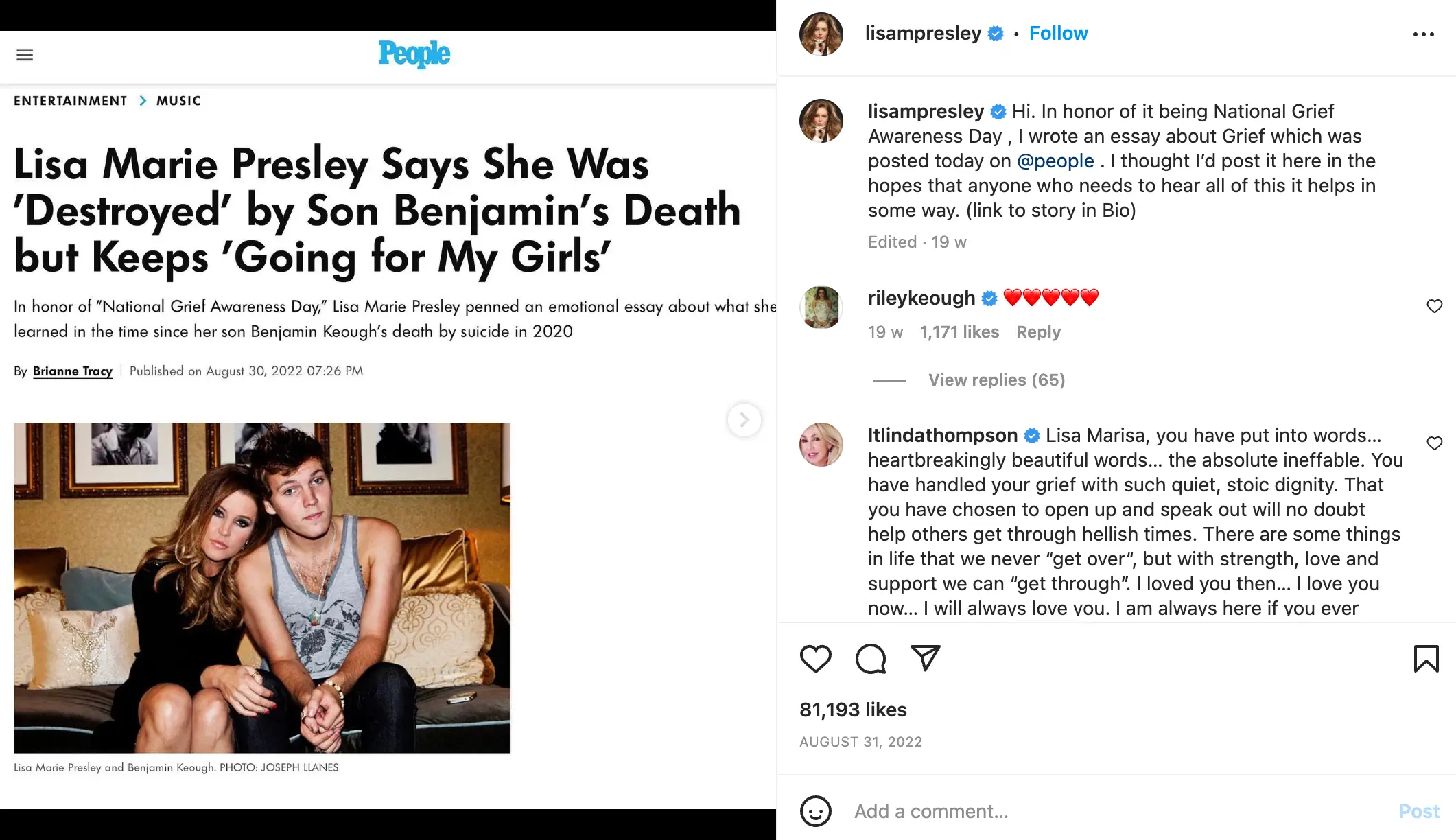The image size is (1456, 840).
Task: Like rileykeough's comment via its heart
Action: pyautogui.click(x=1435, y=306)
